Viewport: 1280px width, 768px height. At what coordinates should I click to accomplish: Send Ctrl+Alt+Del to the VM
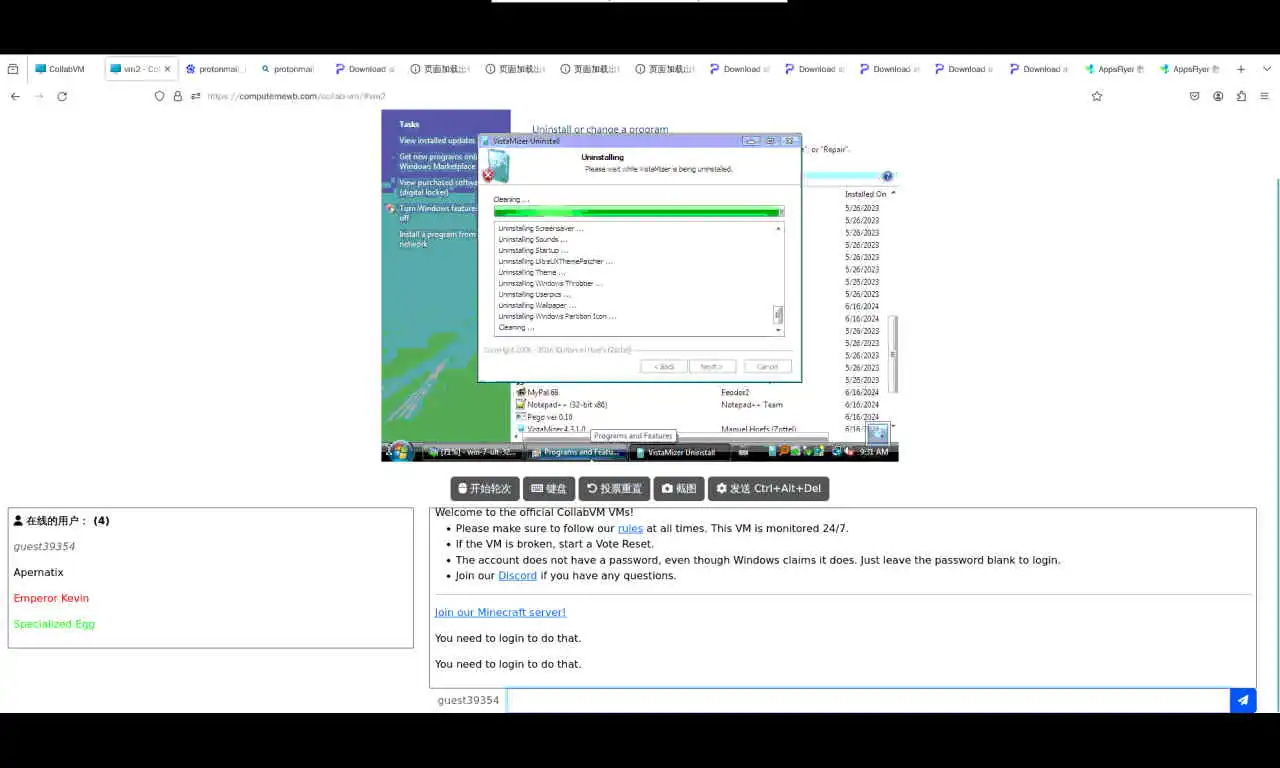tap(768, 489)
